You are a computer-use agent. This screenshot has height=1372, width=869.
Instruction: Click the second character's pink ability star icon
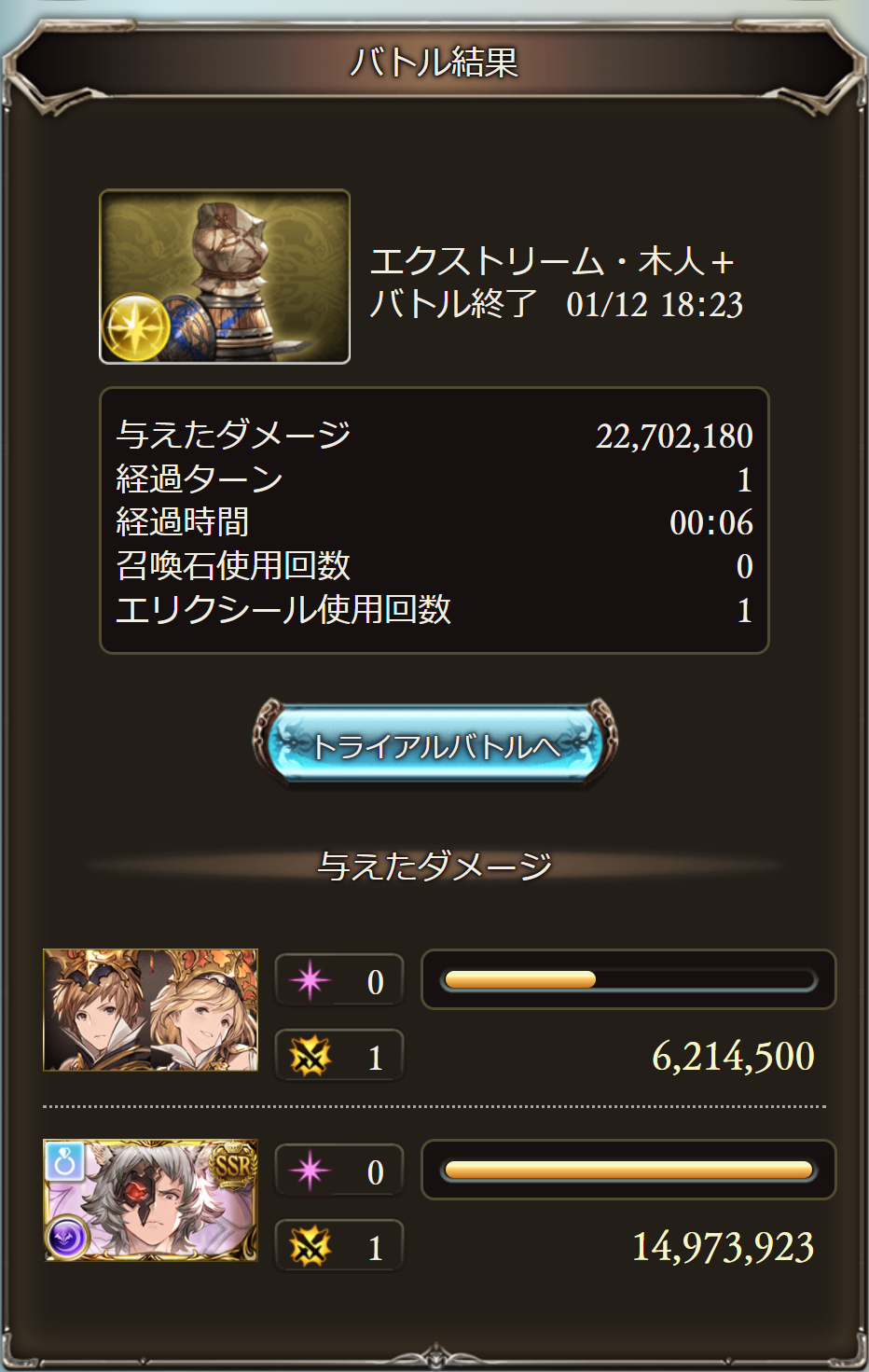(310, 1171)
